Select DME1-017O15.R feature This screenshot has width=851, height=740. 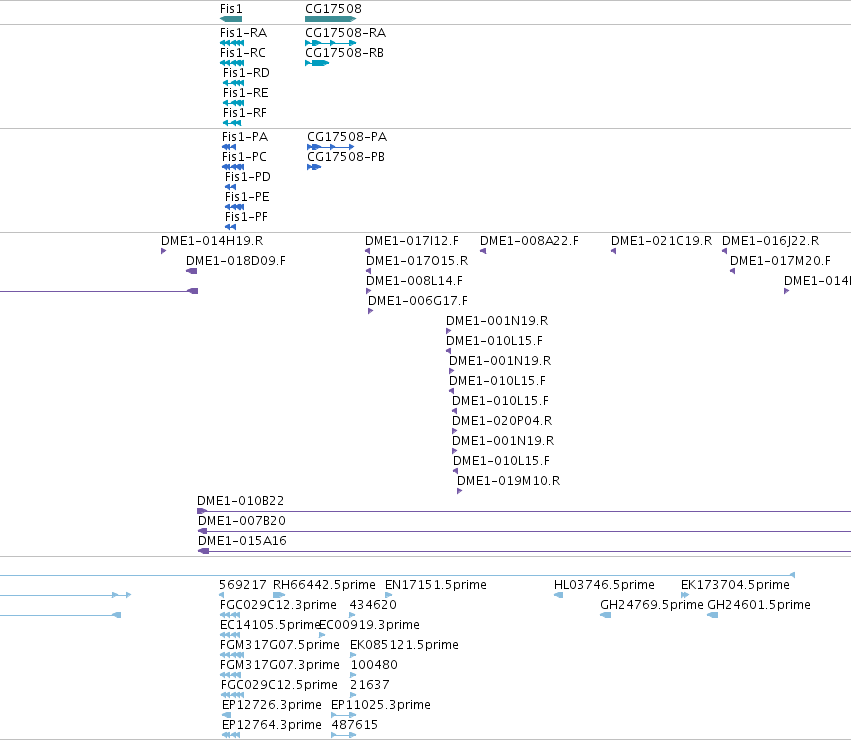point(417,261)
